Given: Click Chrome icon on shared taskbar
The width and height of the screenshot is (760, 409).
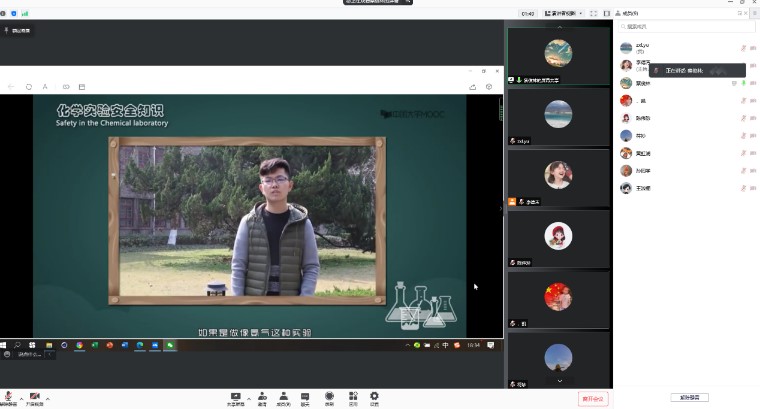Looking at the screenshot, I should [79, 345].
